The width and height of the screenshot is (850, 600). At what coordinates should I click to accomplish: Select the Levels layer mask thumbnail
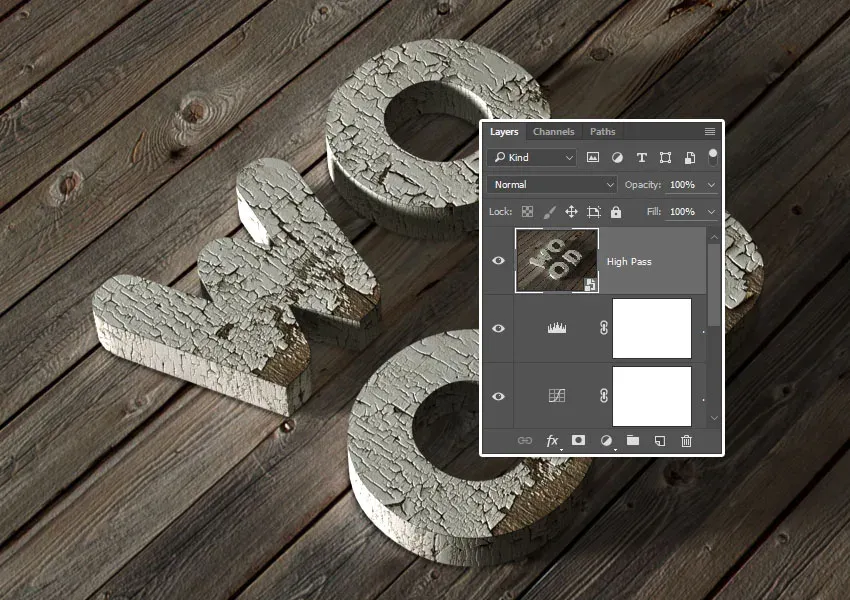pyautogui.click(x=652, y=328)
